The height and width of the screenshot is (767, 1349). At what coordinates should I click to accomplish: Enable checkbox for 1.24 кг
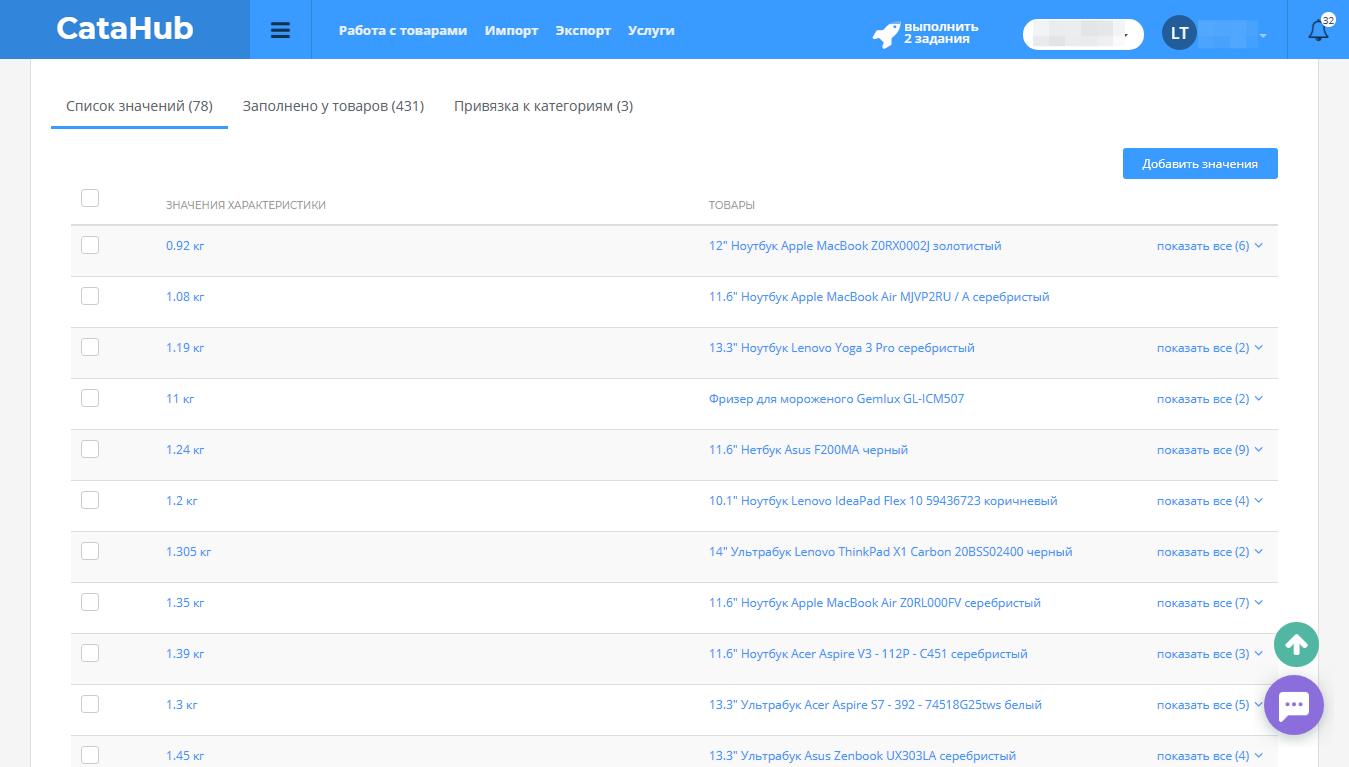[x=90, y=449]
